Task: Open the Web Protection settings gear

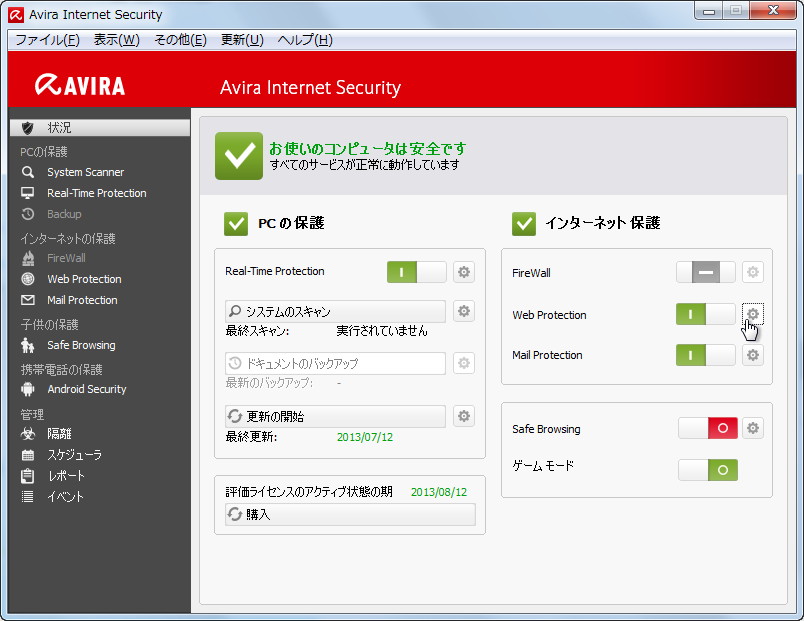Action: pos(752,315)
